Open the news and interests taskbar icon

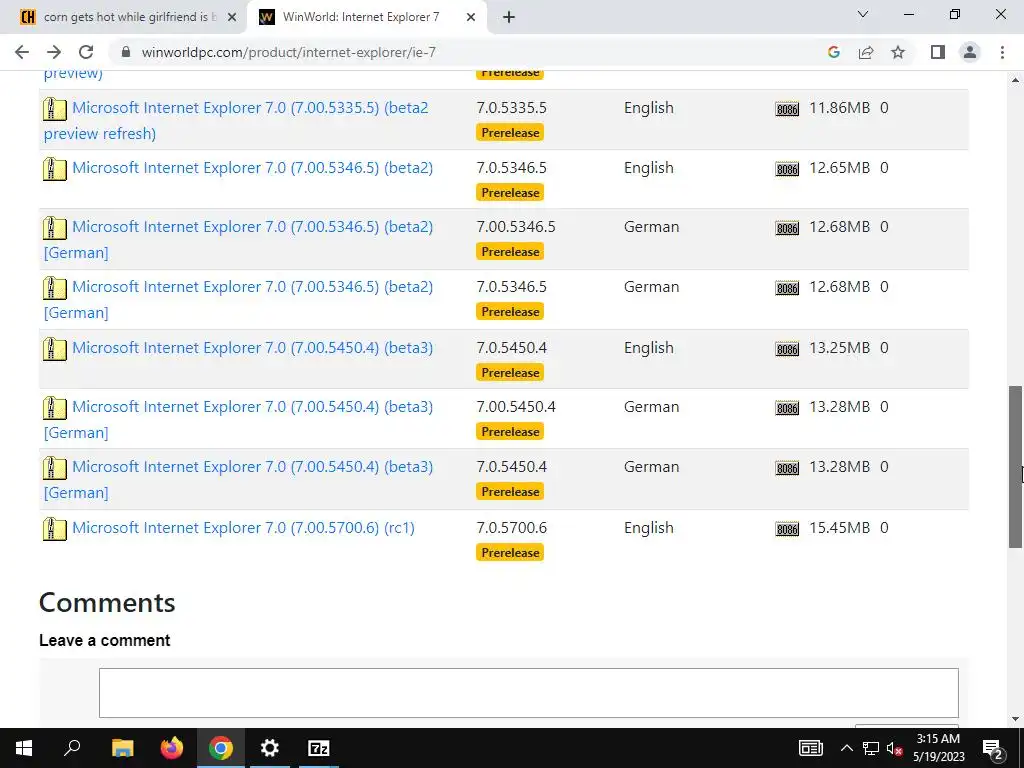pyautogui.click(x=810, y=748)
